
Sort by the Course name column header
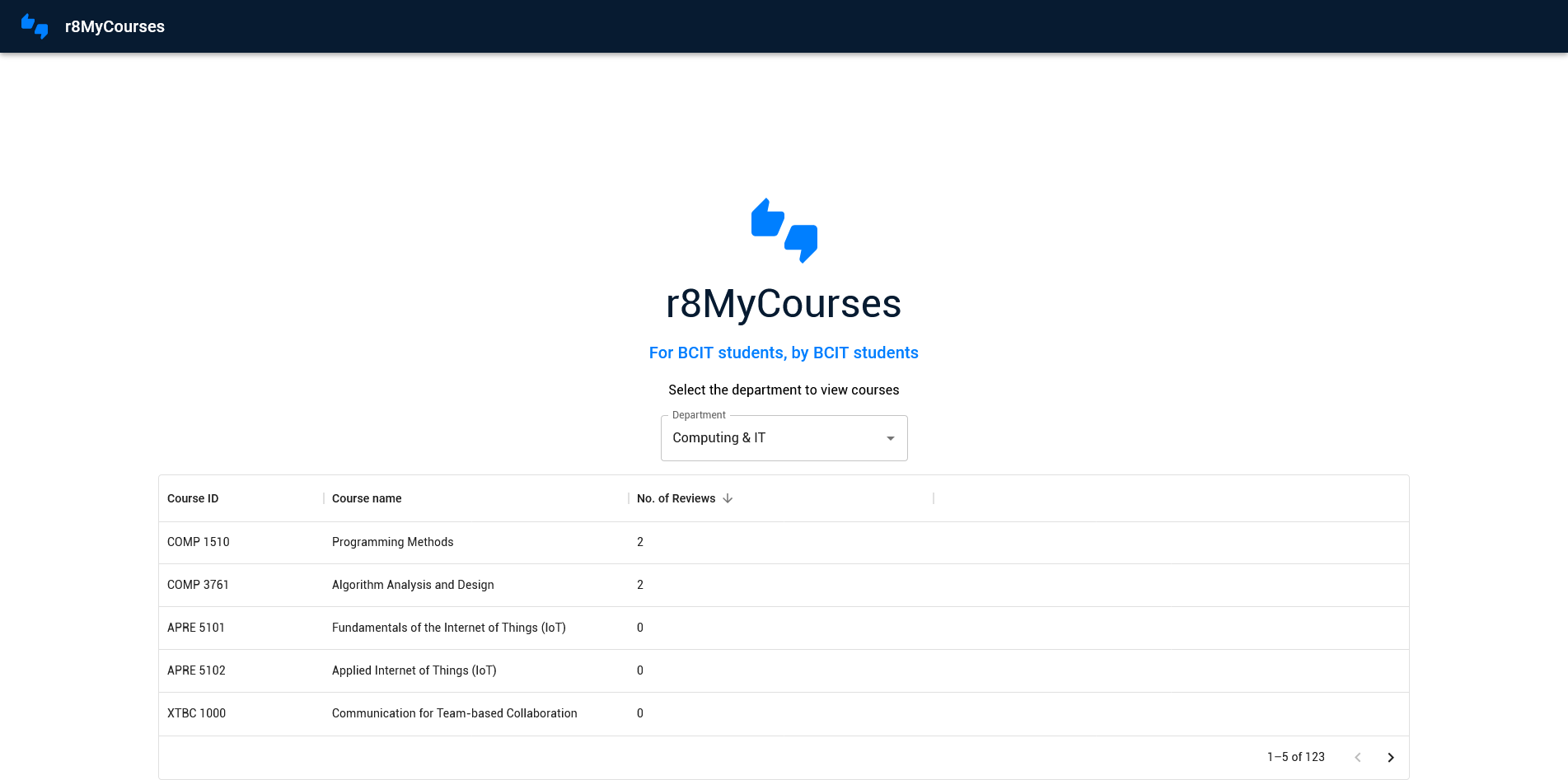(x=367, y=498)
